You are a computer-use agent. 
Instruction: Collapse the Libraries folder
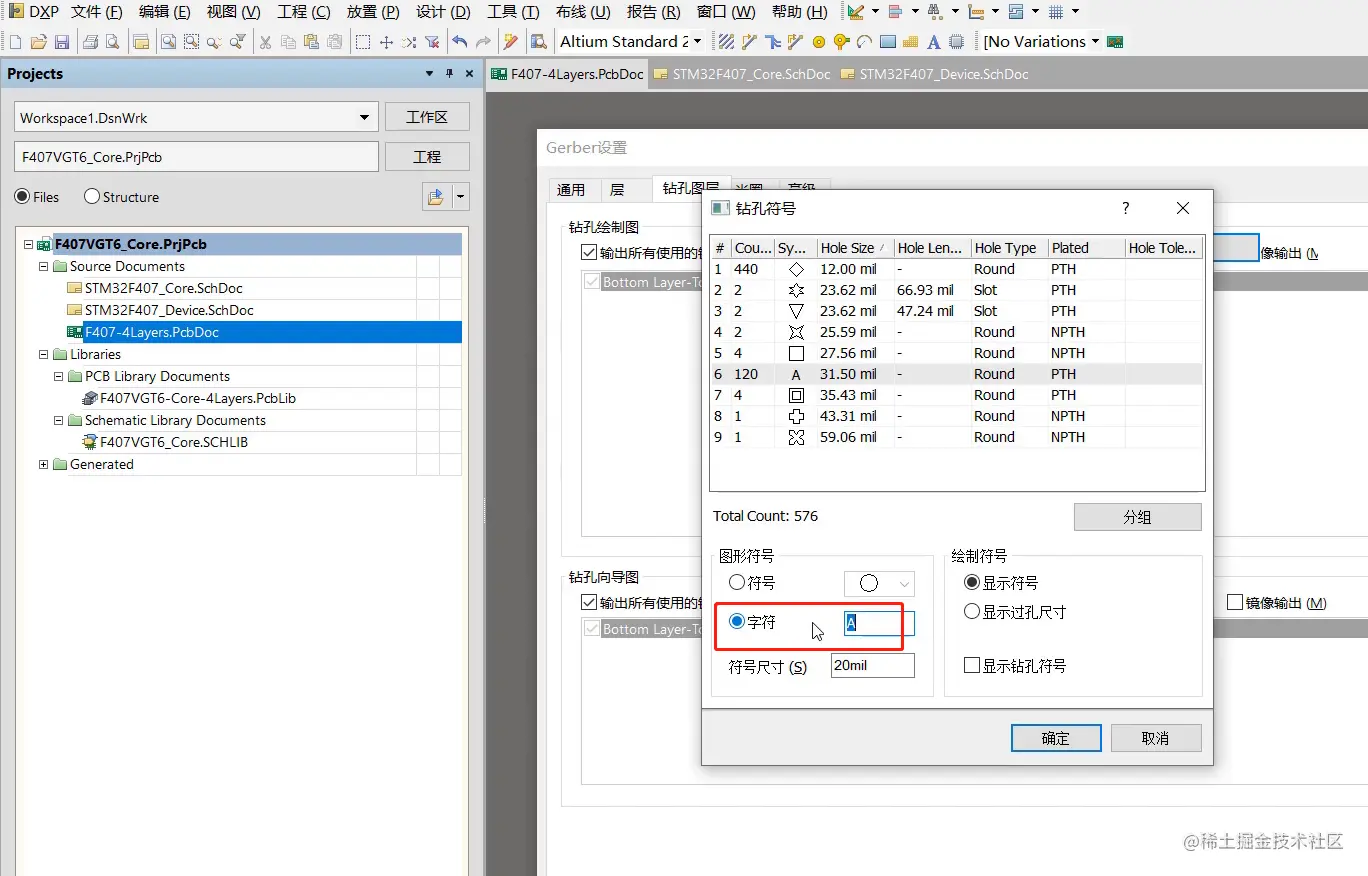[44, 355]
